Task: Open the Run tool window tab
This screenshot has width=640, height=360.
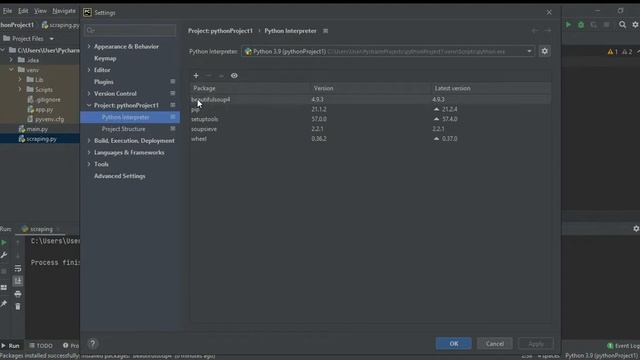Action: (x=10, y=346)
